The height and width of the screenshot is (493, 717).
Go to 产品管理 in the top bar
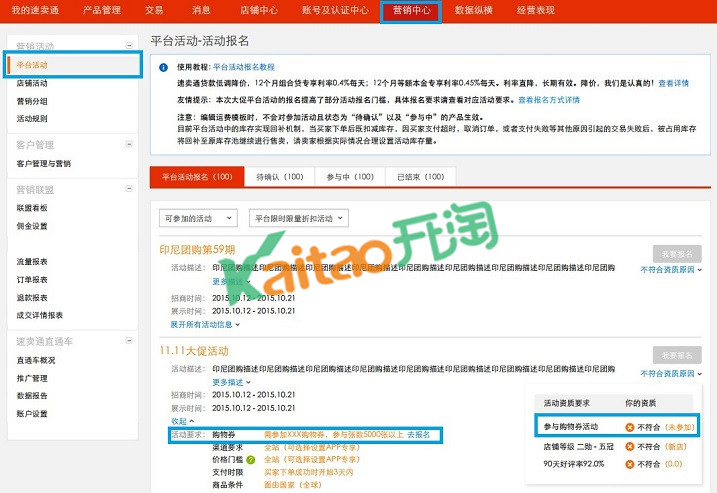[x=102, y=10]
